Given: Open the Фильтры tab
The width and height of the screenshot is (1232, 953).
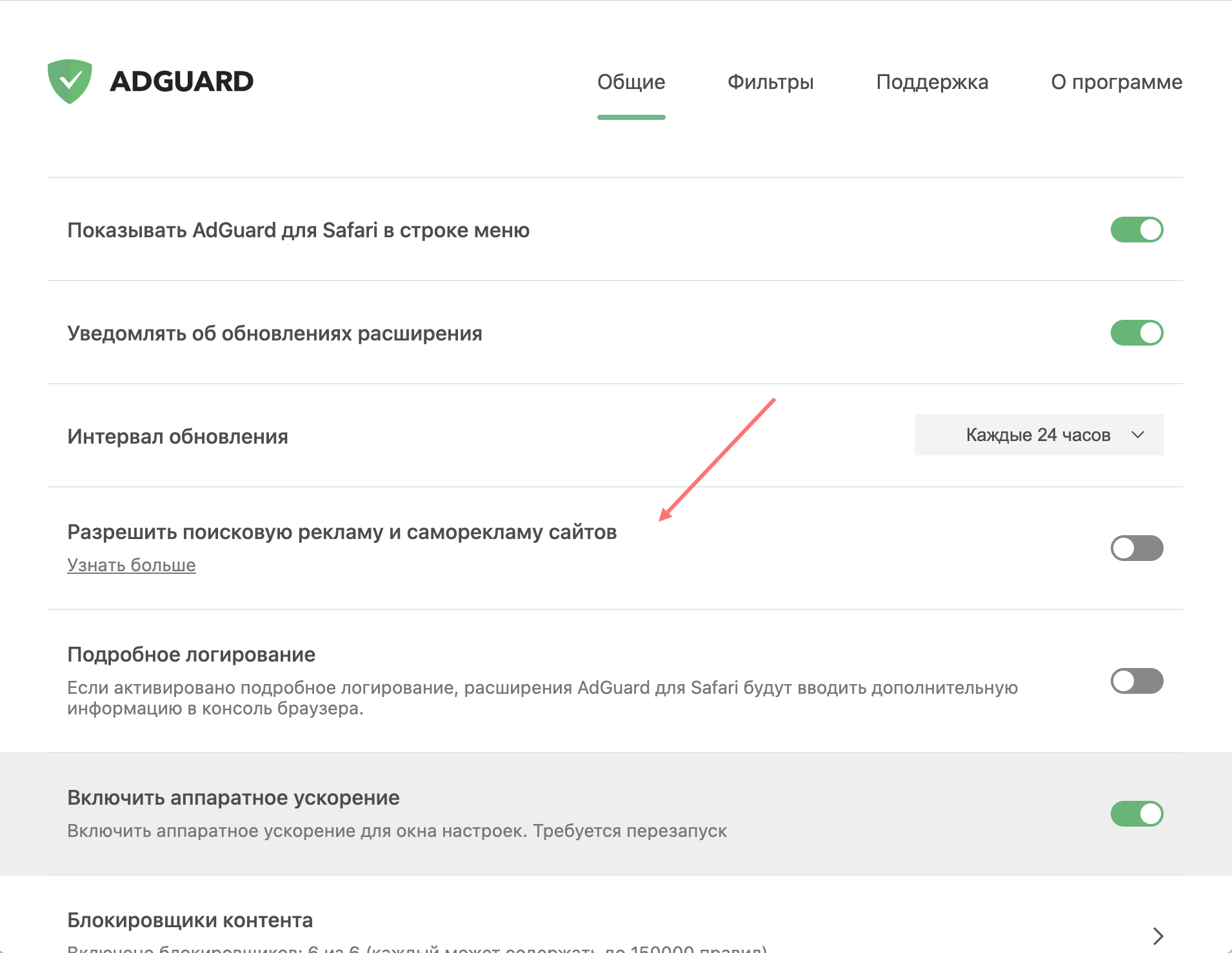Looking at the screenshot, I should tap(770, 83).
